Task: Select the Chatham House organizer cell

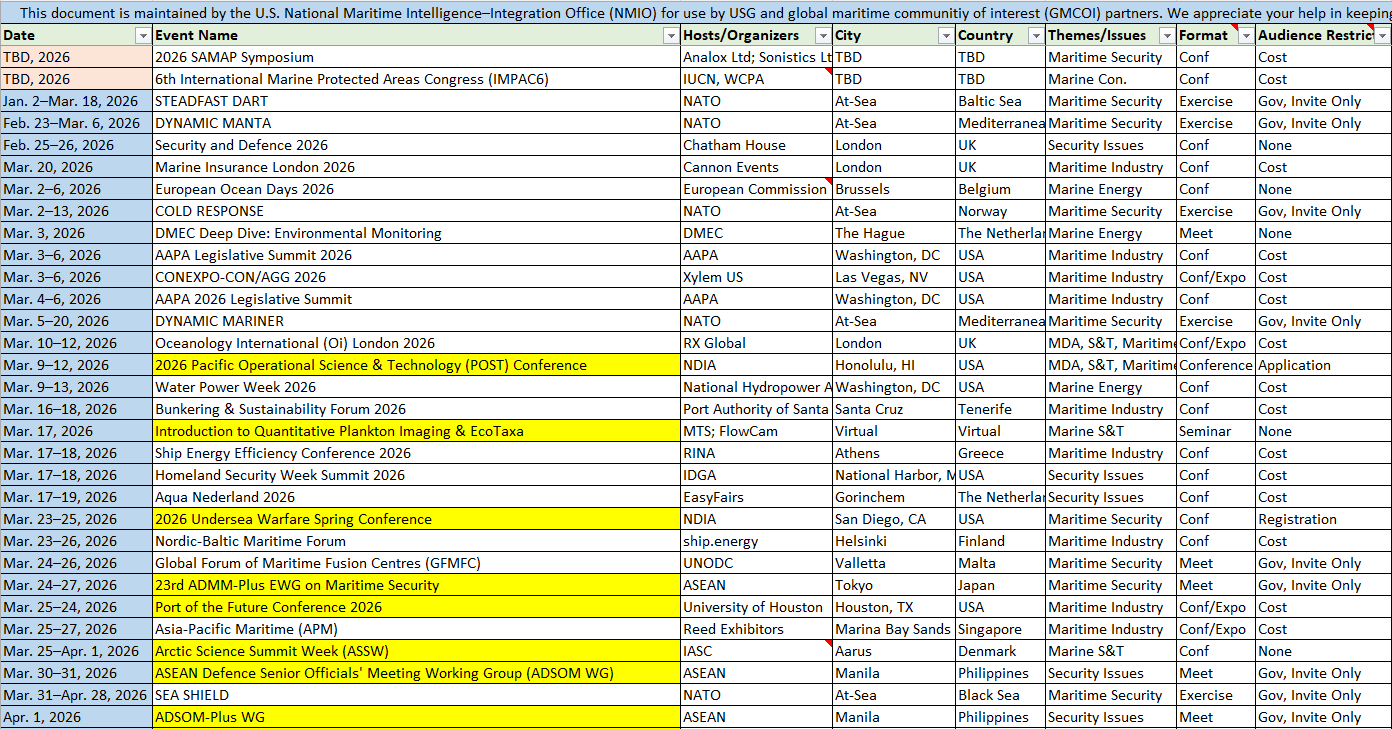Action: pos(755,145)
